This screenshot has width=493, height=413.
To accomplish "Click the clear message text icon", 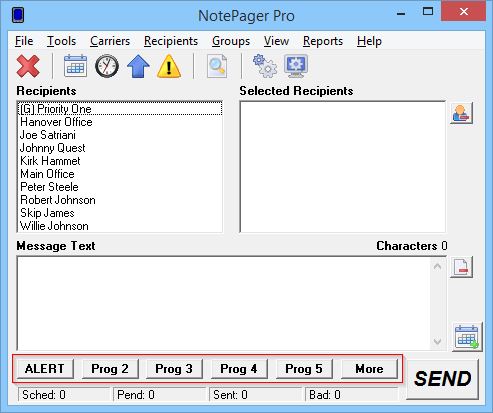I will pyautogui.click(x=461, y=267).
